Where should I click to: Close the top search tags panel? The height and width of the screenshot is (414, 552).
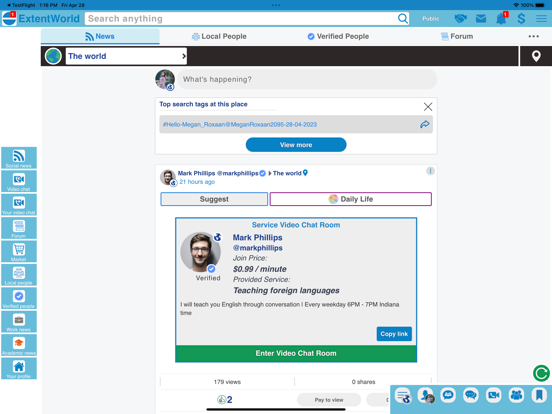(x=428, y=107)
